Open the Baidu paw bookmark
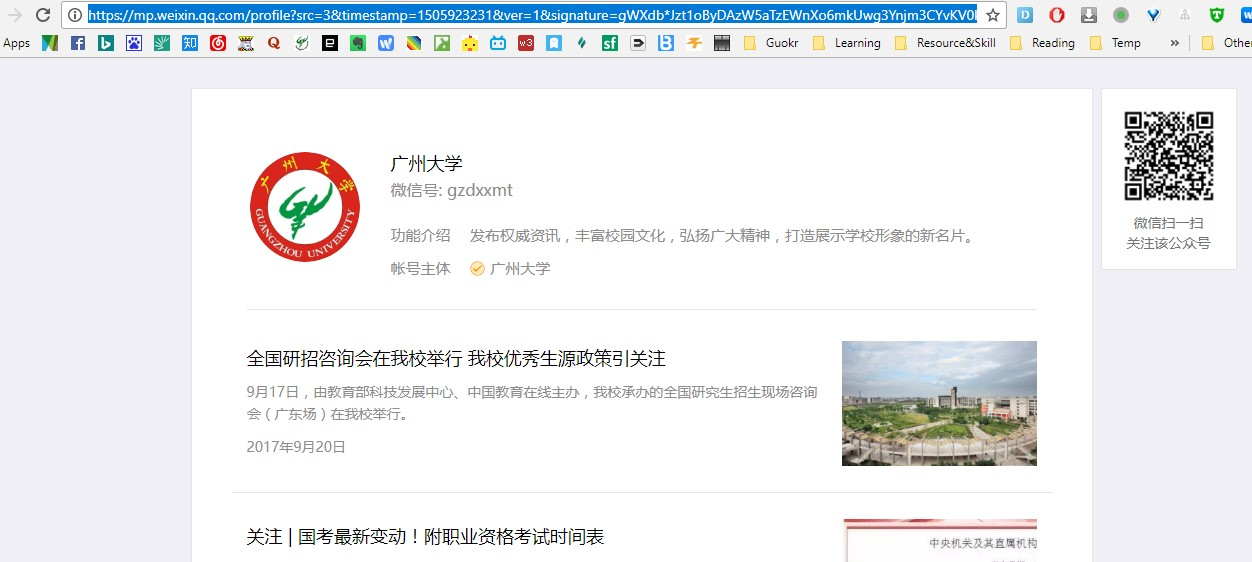 [x=134, y=43]
